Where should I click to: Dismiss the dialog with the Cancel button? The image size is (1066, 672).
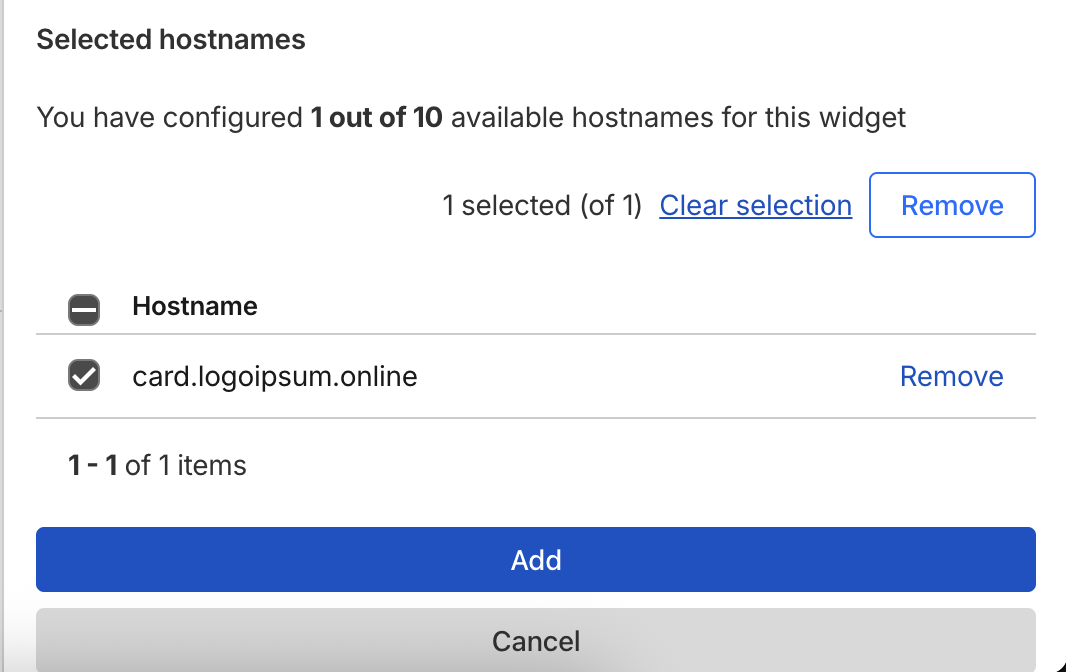(x=536, y=640)
